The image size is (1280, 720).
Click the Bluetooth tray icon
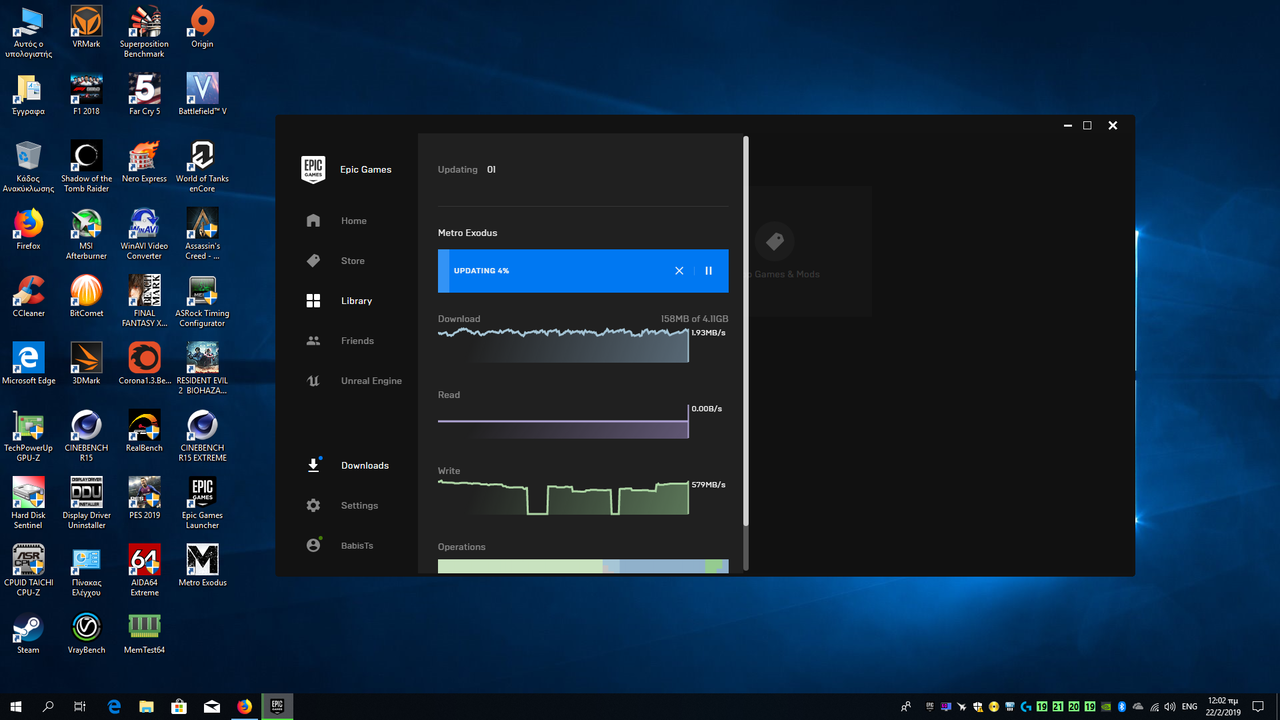click(1122, 707)
